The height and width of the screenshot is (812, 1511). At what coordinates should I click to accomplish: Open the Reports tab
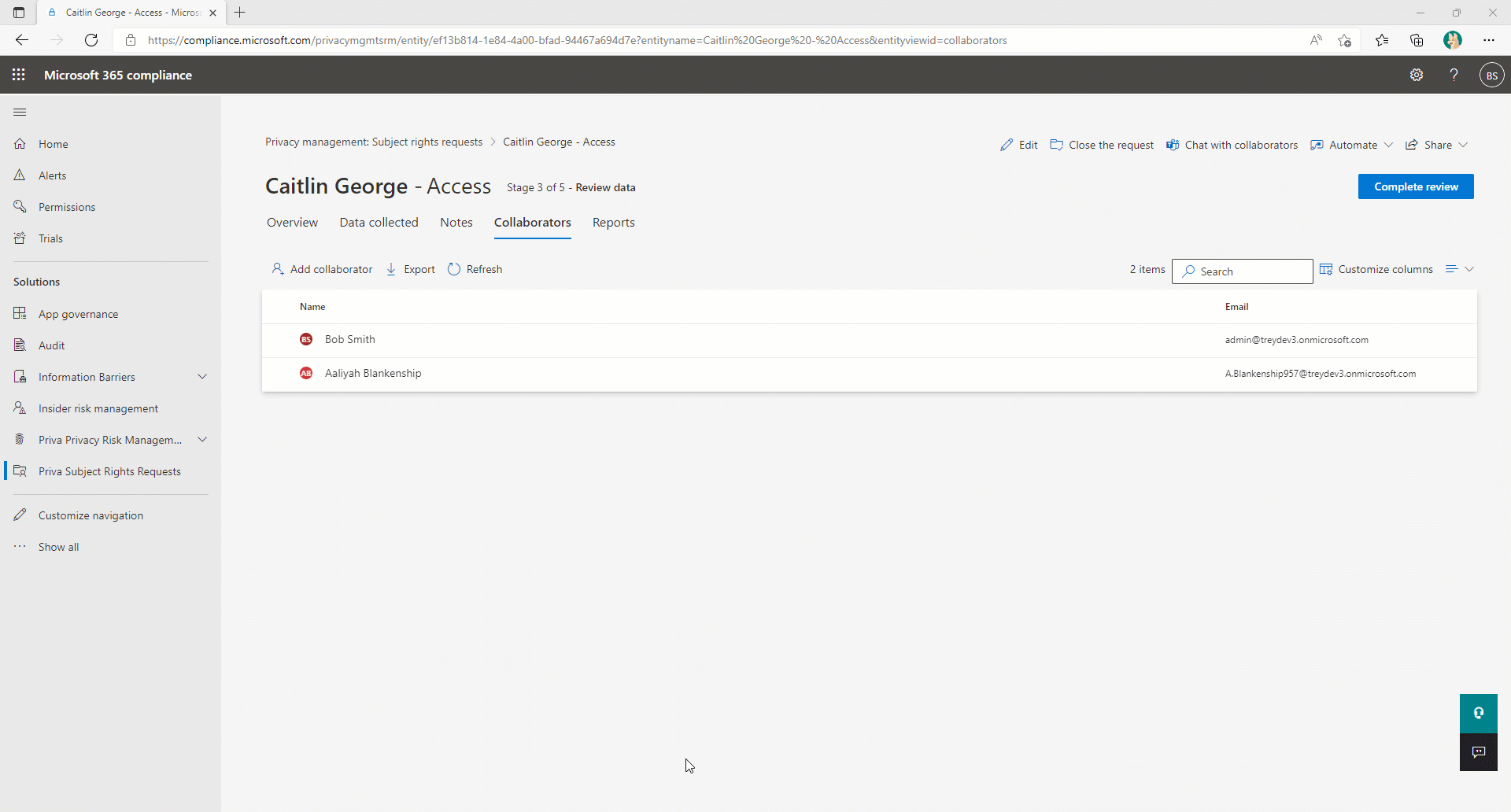click(x=613, y=223)
